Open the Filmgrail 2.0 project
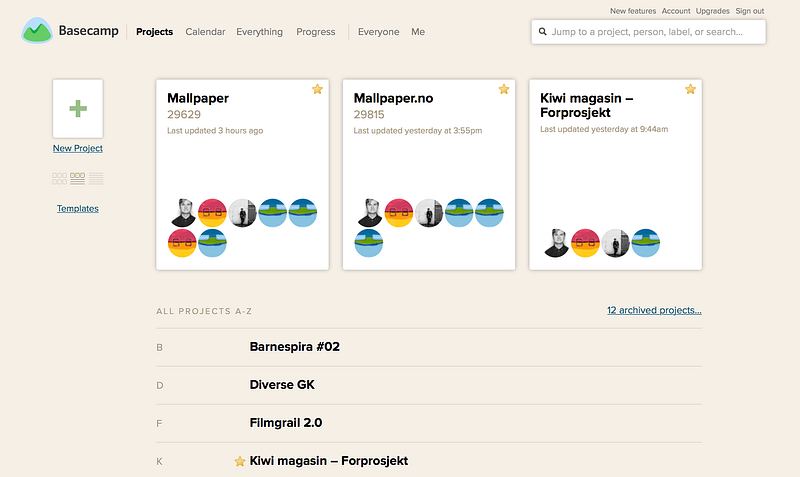This screenshot has width=800, height=477. (x=286, y=423)
